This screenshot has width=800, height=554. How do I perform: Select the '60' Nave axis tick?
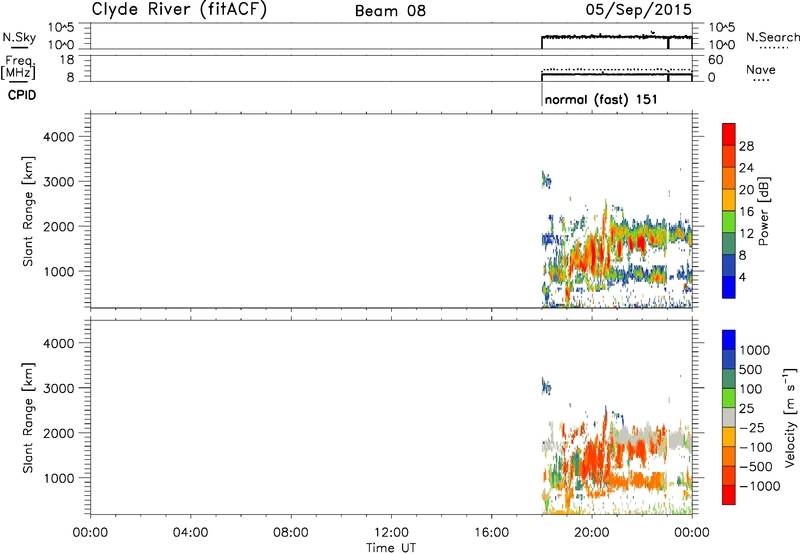[715, 60]
